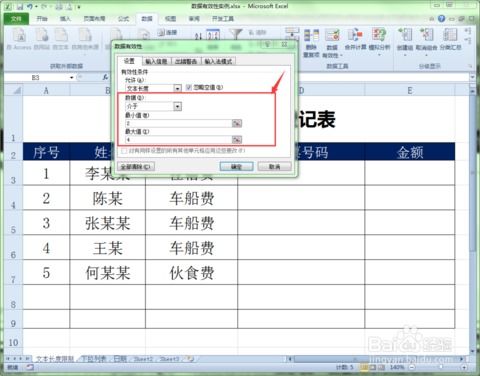Click zoom in plus button in status bar
Screen dimensions: 480x376
tap(464, 367)
